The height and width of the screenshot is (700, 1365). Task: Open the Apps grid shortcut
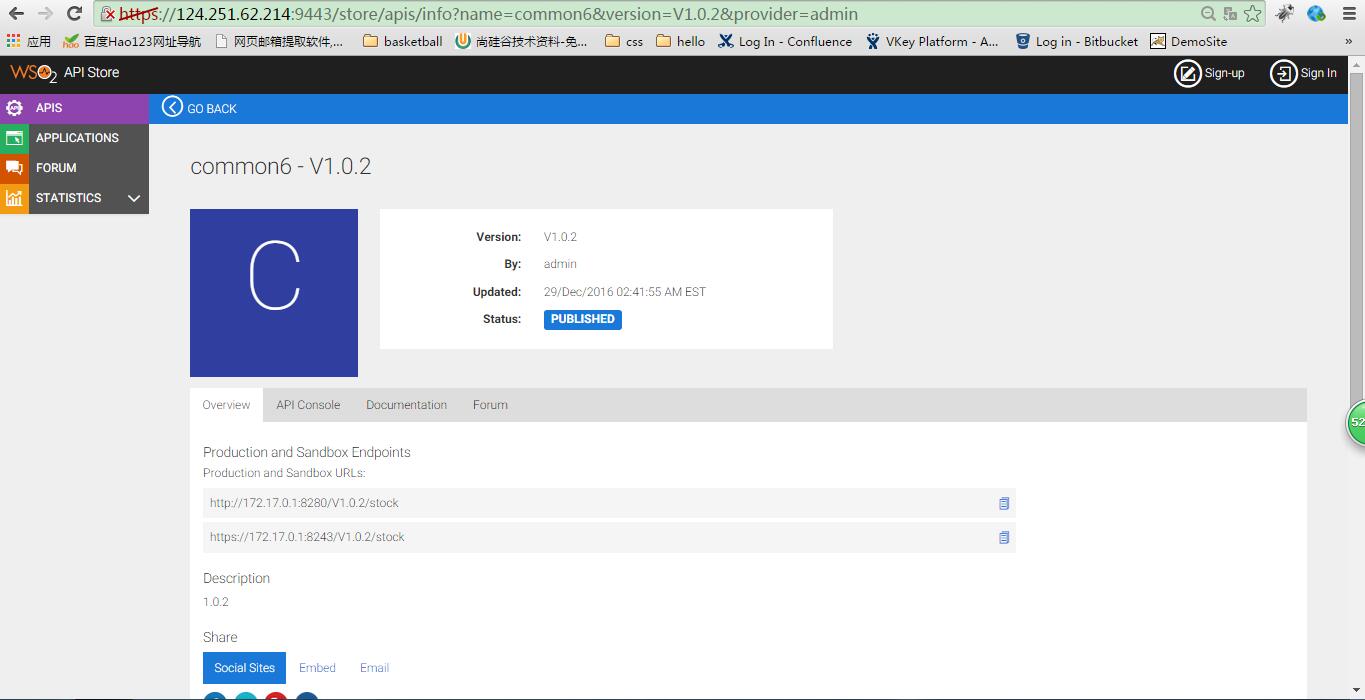28,41
